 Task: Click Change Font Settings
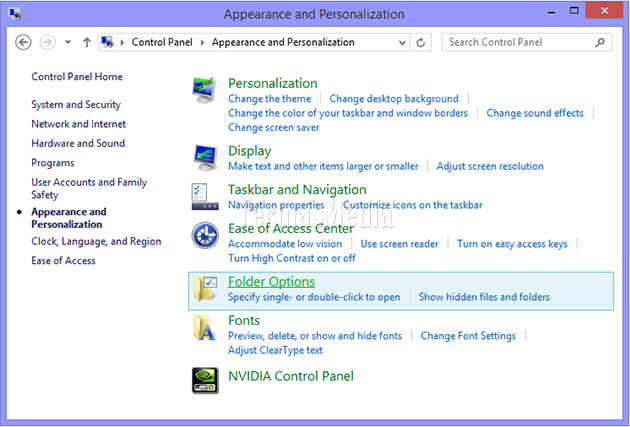coord(468,335)
